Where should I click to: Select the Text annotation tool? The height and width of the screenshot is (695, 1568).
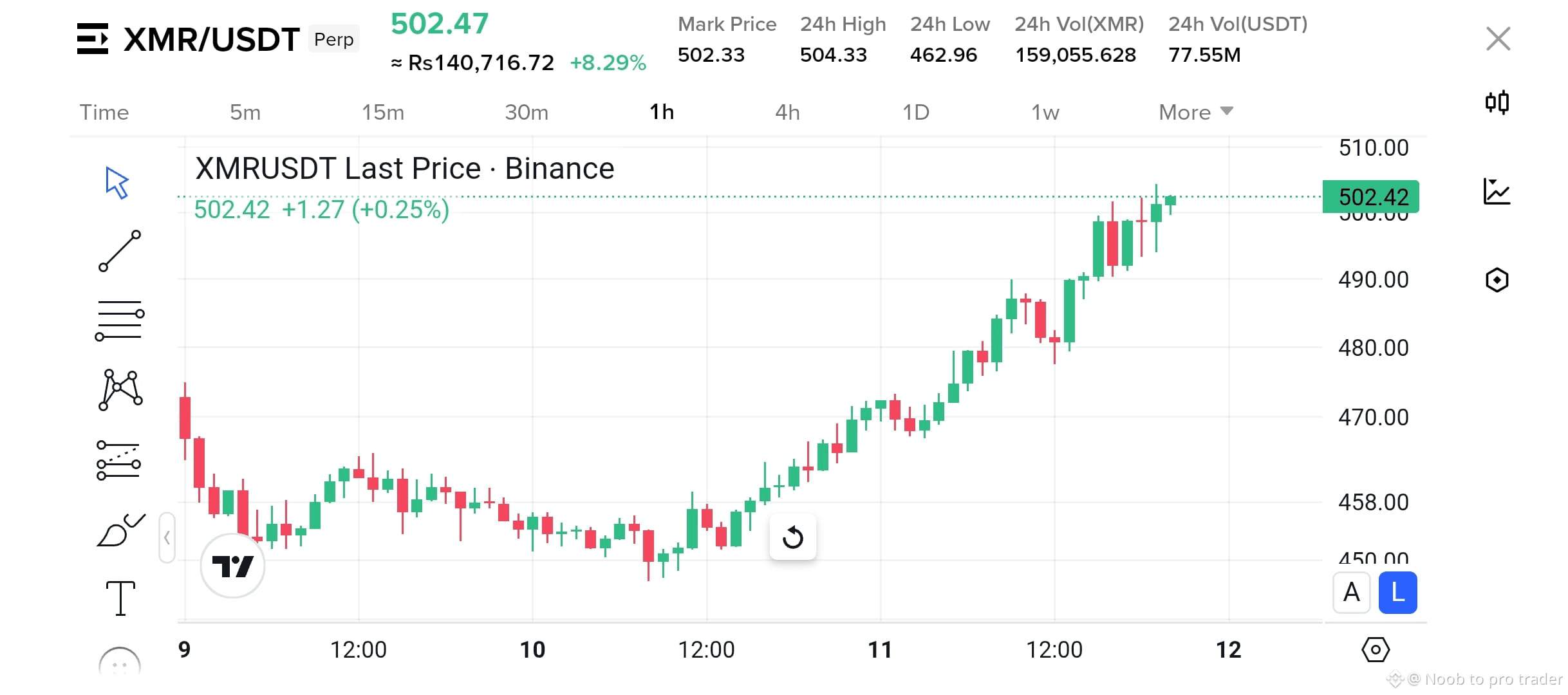120,597
